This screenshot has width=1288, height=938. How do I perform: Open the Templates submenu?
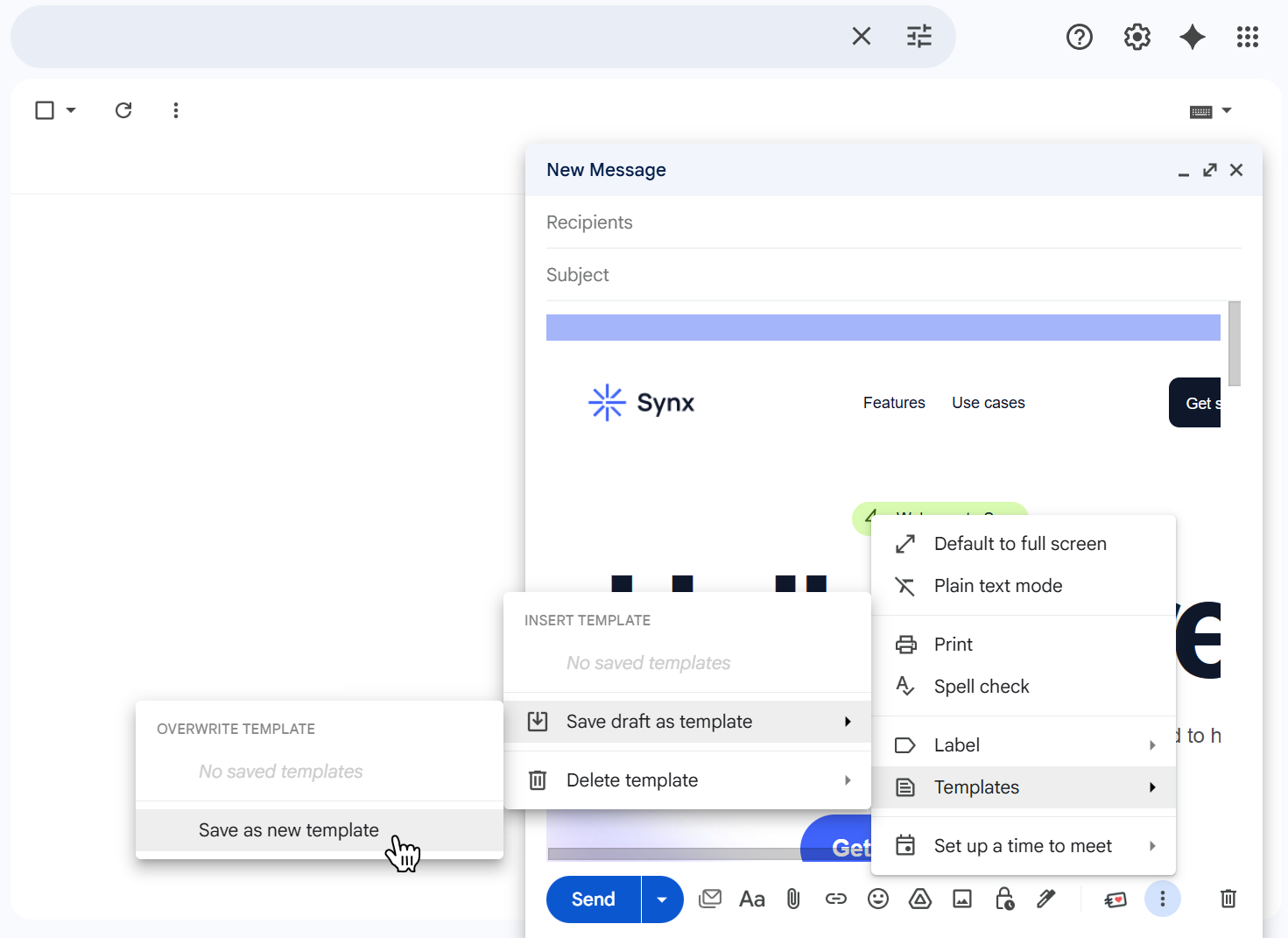click(x=1024, y=787)
